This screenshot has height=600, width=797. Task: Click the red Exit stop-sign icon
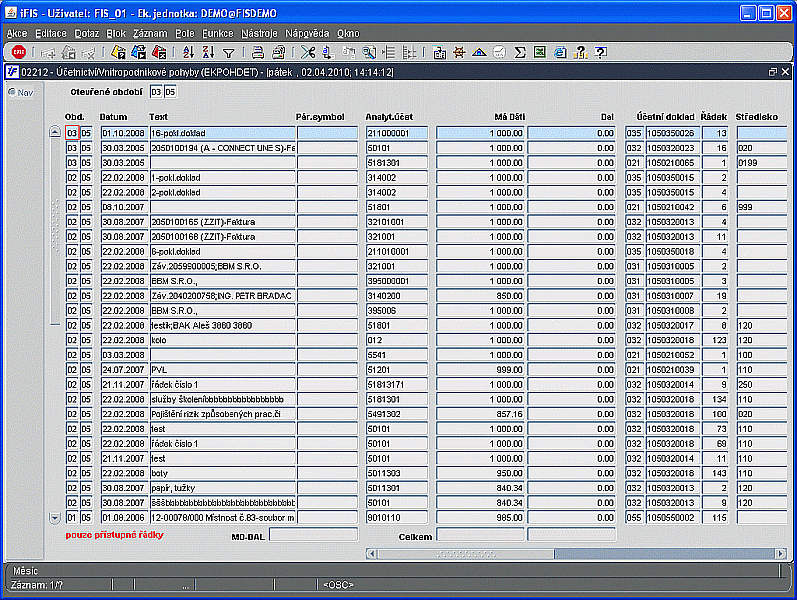point(19,52)
